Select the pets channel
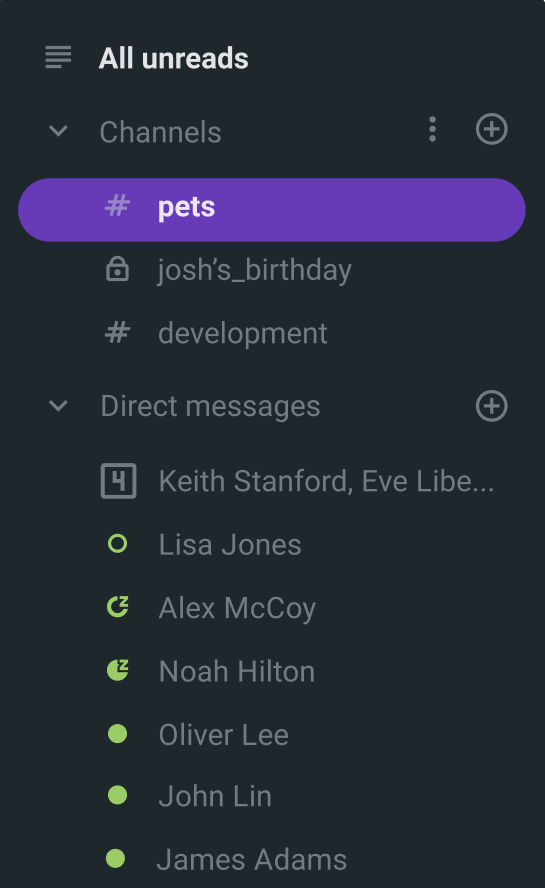 click(272, 210)
